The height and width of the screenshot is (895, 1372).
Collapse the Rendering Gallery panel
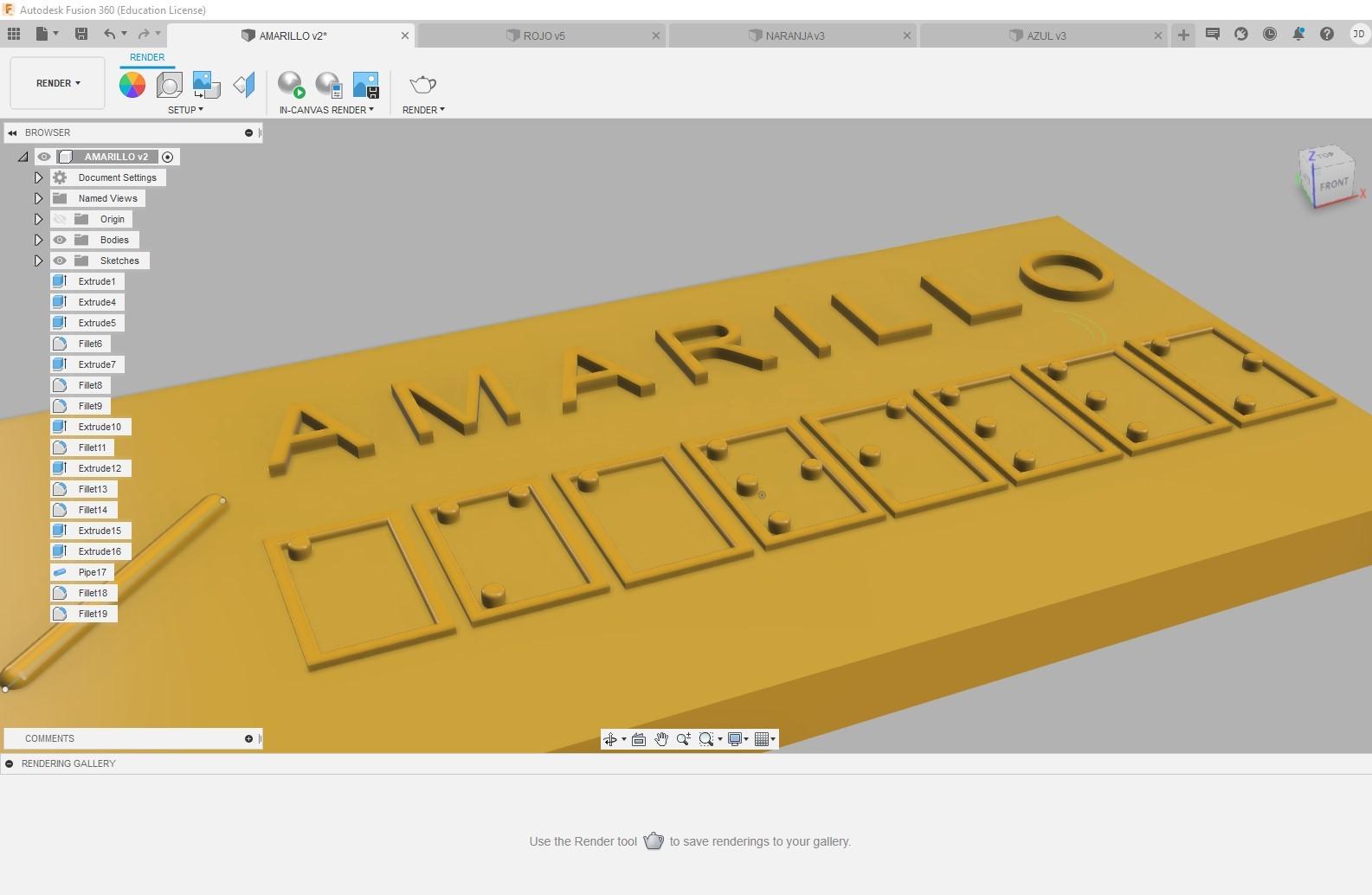[9, 763]
